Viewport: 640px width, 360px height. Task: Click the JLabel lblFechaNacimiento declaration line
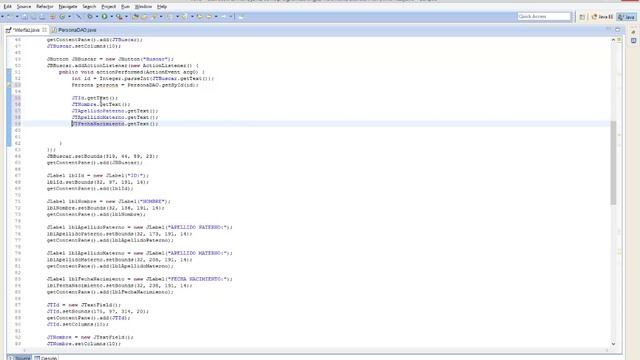(140, 279)
